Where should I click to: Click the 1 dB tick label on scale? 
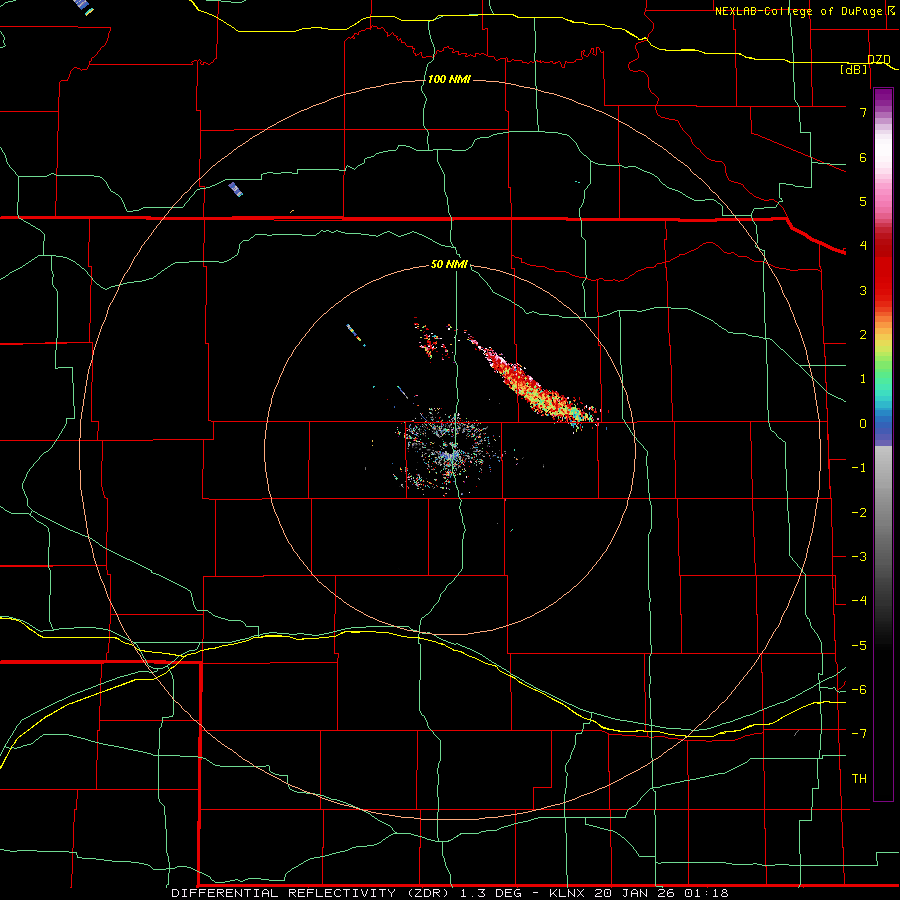pos(863,379)
